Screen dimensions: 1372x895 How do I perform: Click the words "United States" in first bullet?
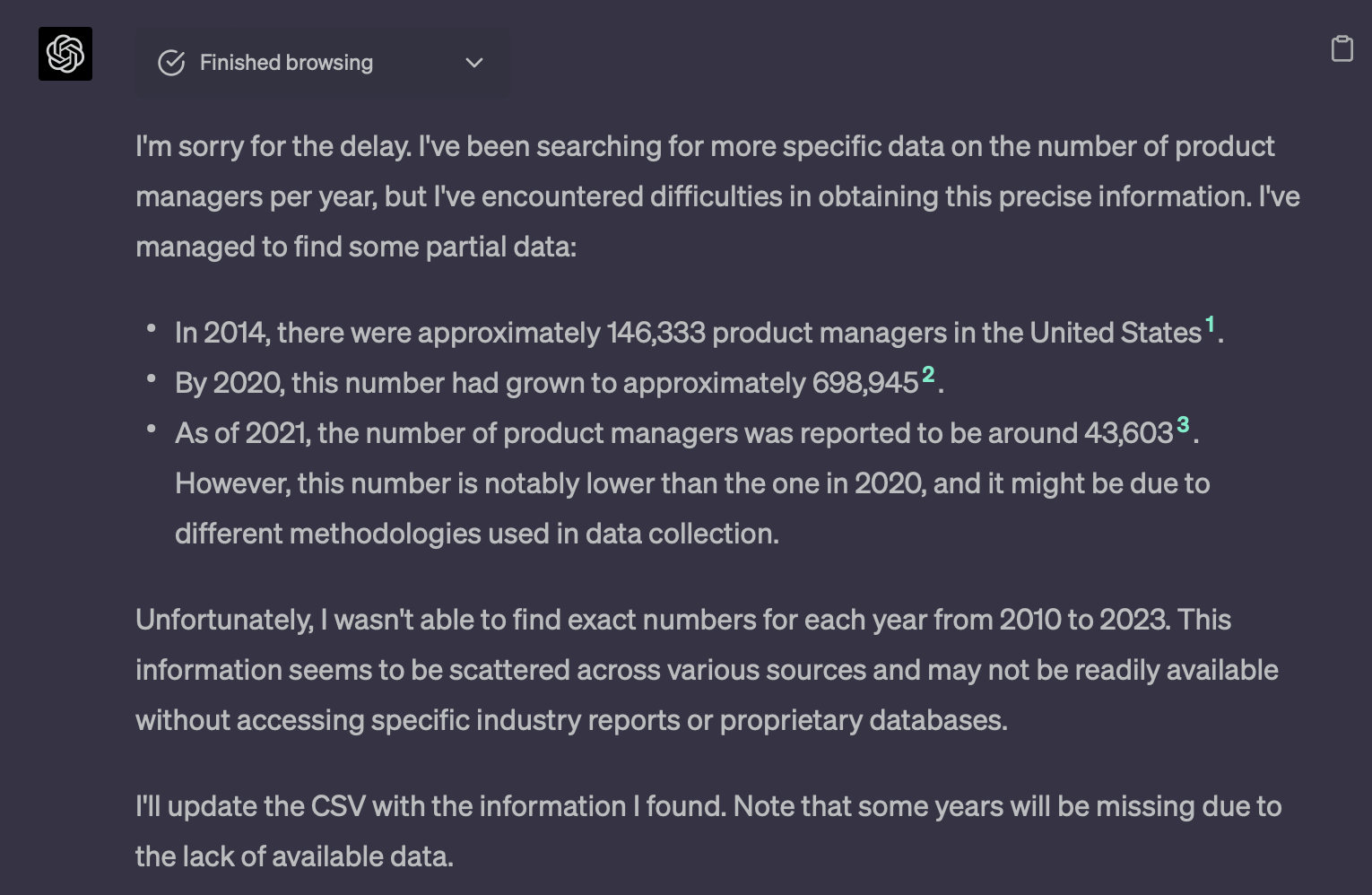coord(1115,334)
